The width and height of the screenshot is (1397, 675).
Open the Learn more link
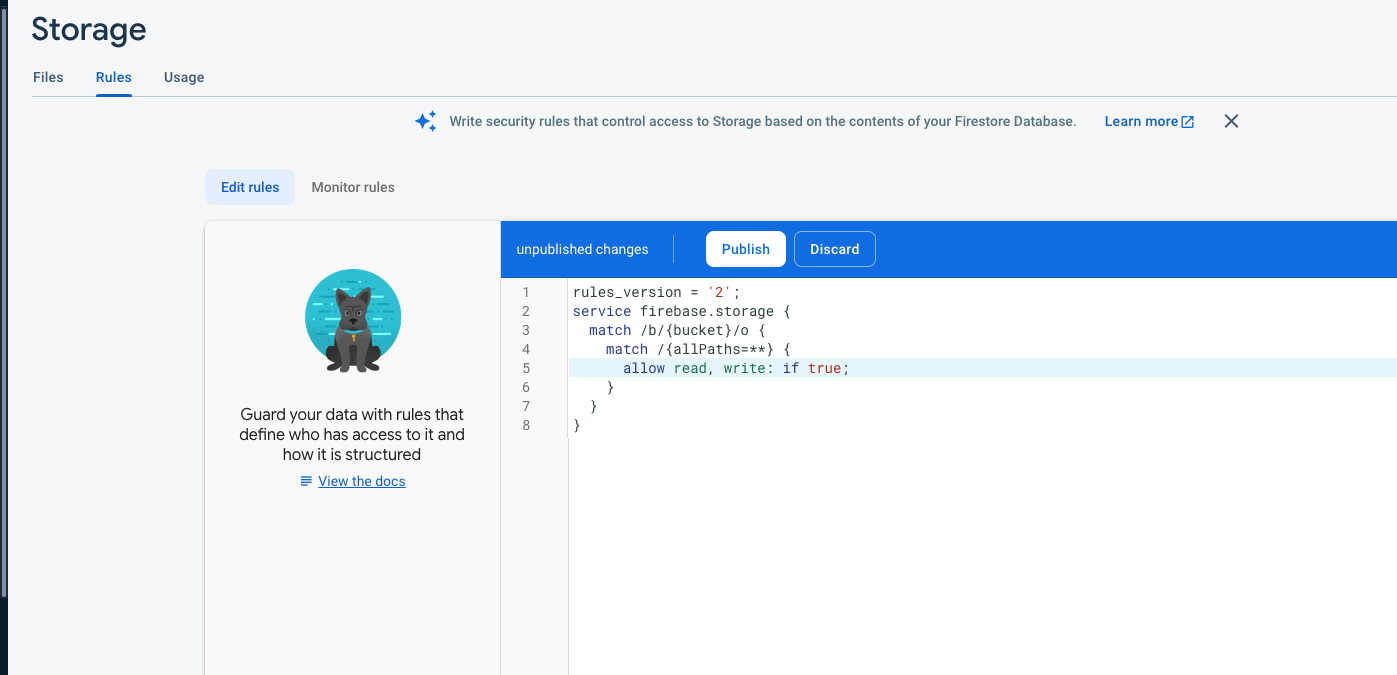1140,121
